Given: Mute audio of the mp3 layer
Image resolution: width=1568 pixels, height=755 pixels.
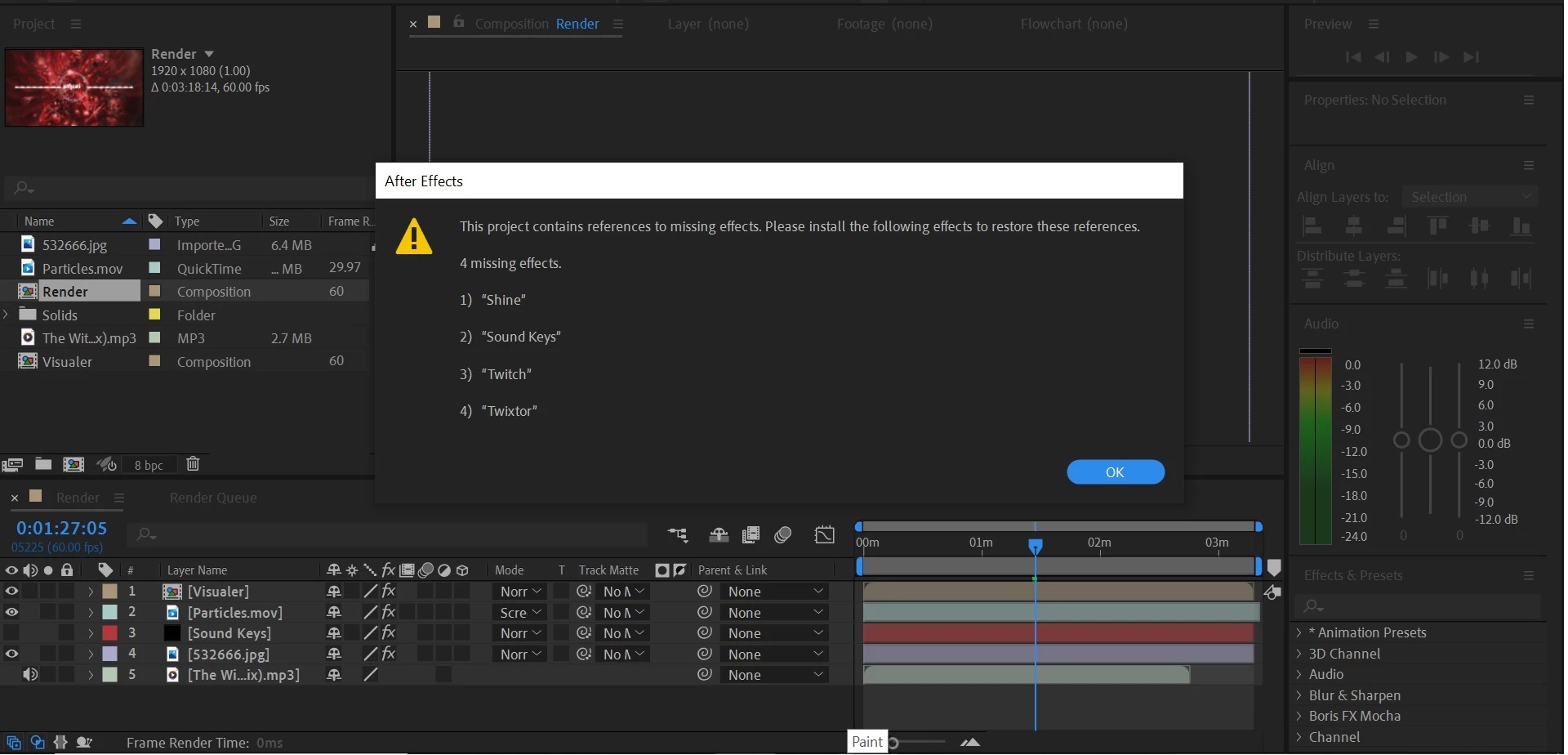Looking at the screenshot, I should click(30, 674).
